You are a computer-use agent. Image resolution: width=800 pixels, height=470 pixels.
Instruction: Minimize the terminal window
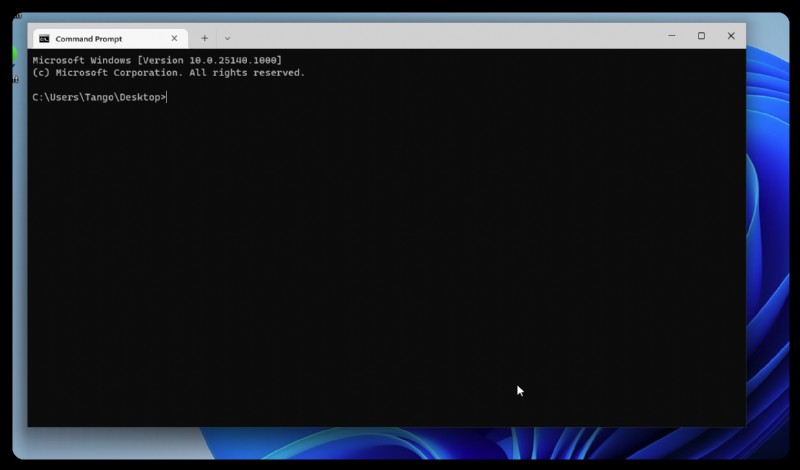(x=672, y=36)
